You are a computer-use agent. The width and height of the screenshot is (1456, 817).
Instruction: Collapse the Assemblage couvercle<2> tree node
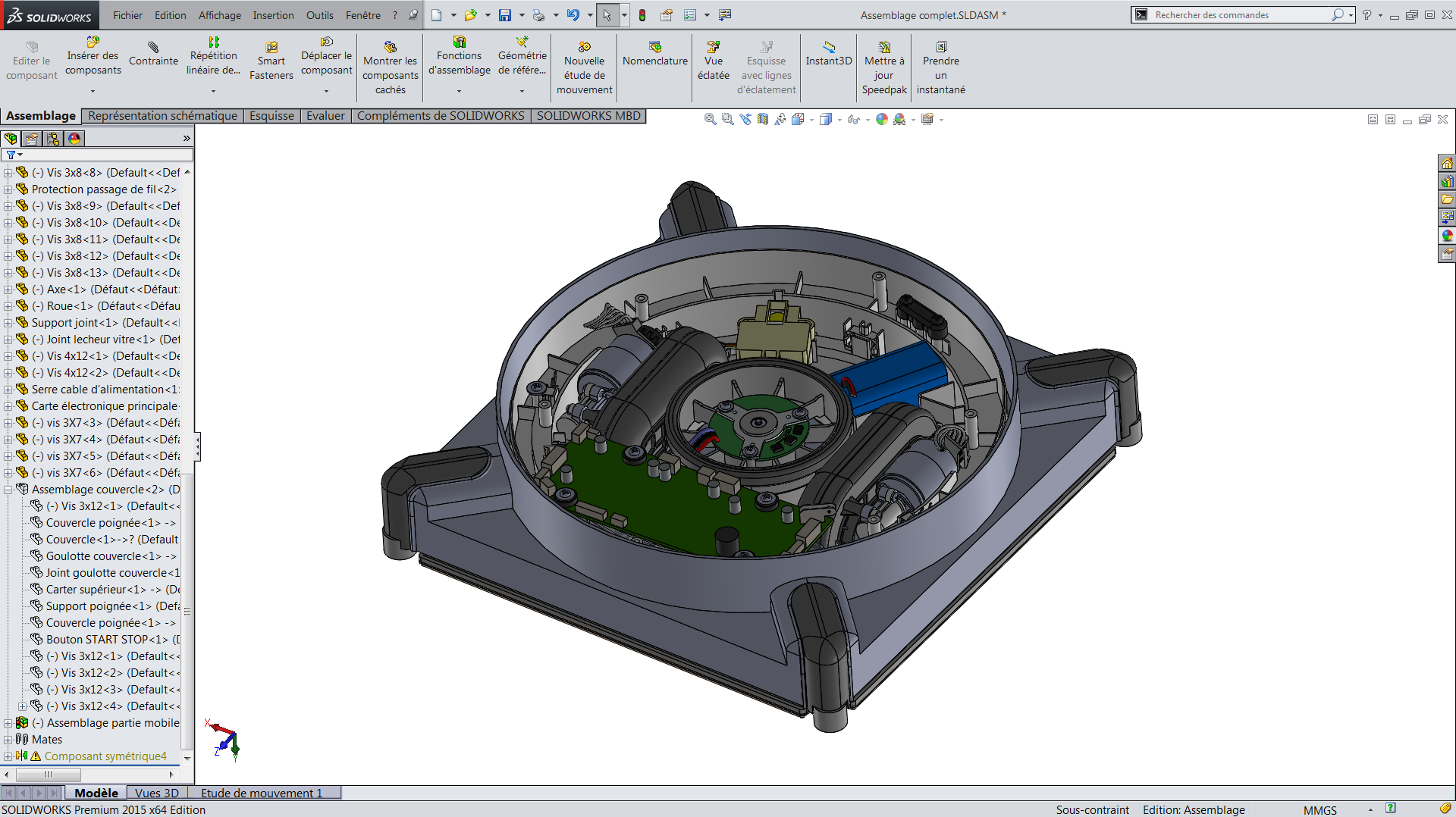(x=8, y=490)
